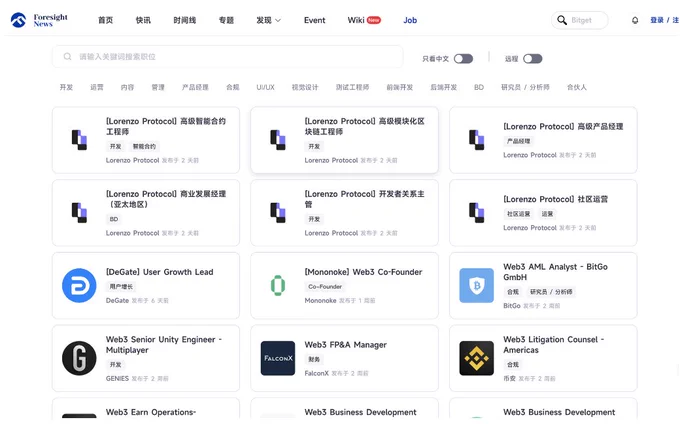Click the 用户增长 tag on DeGate card
This screenshot has height=424, width=680.
point(121,287)
